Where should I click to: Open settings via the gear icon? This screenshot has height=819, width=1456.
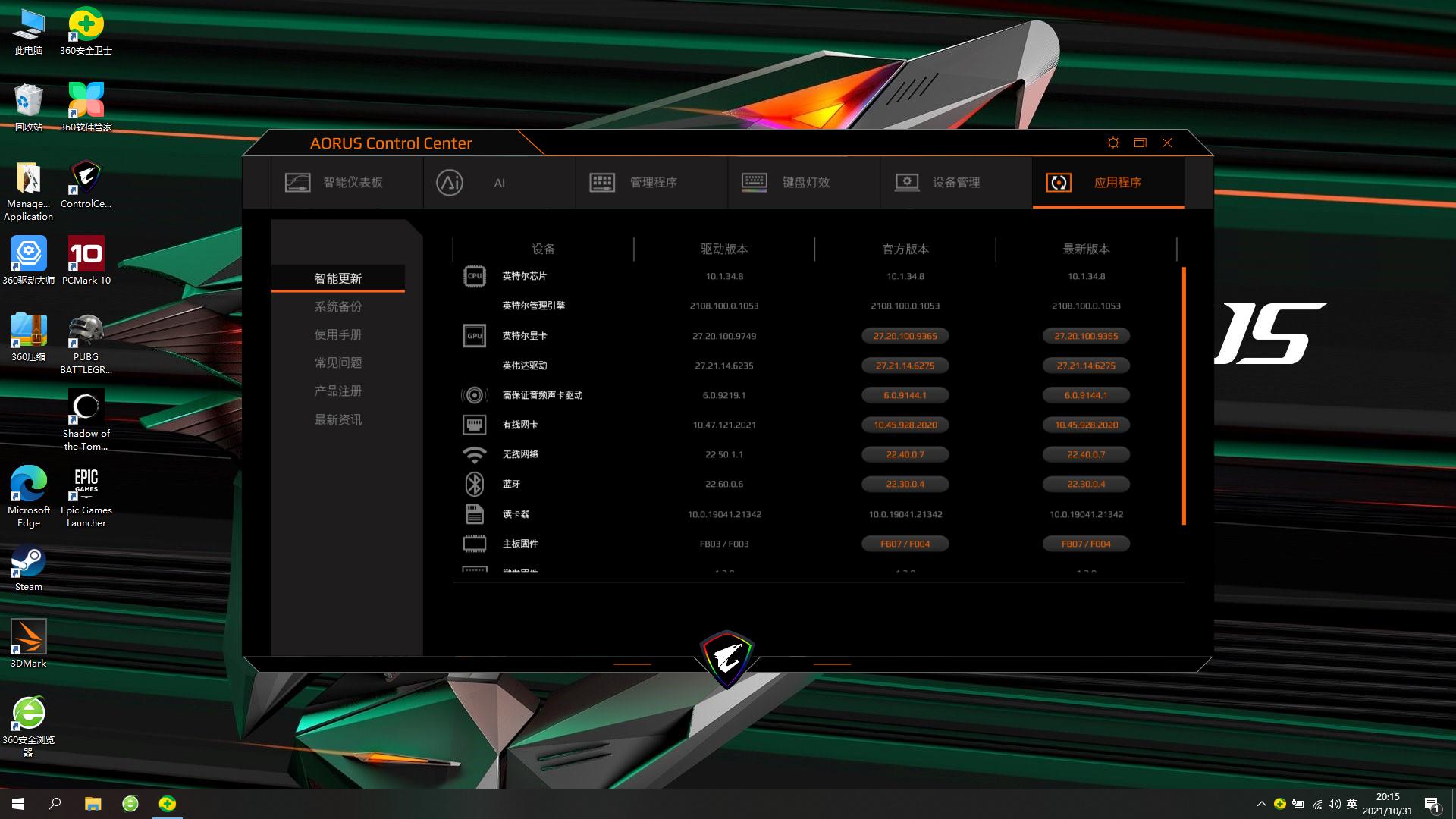[x=1112, y=143]
